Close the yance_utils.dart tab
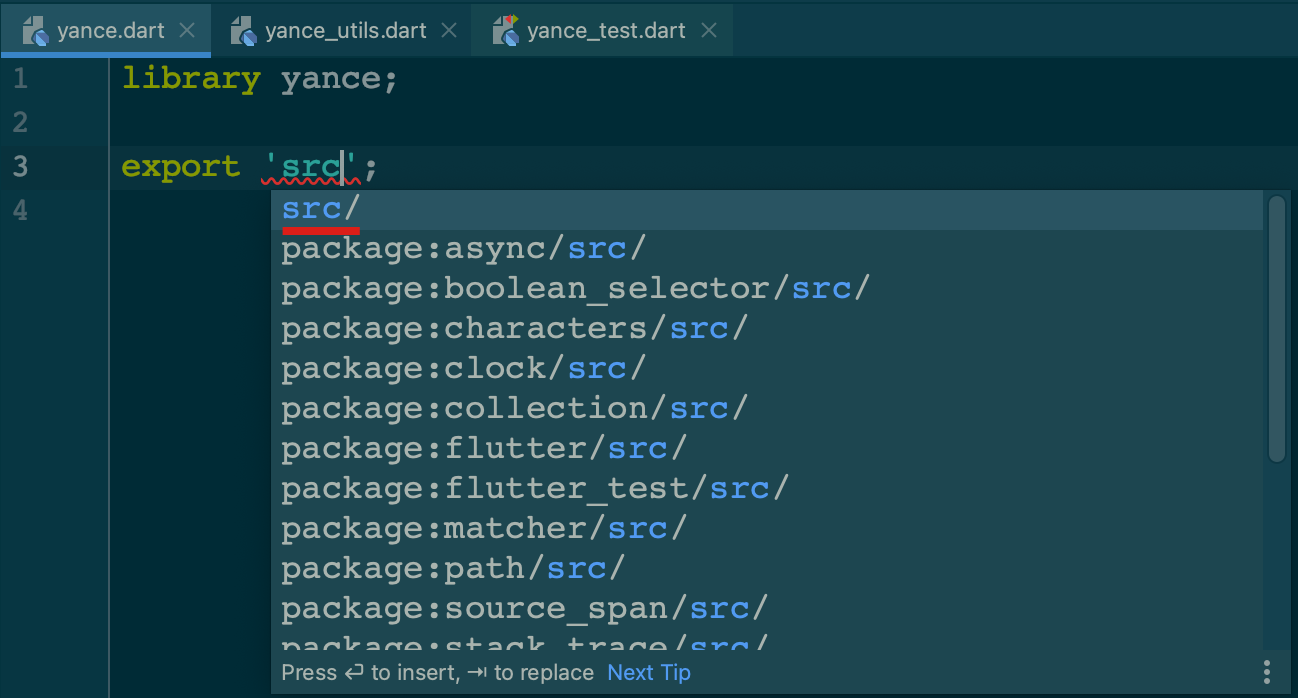The height and width of the screenshot is (698, 1298). tap(449, 31)
